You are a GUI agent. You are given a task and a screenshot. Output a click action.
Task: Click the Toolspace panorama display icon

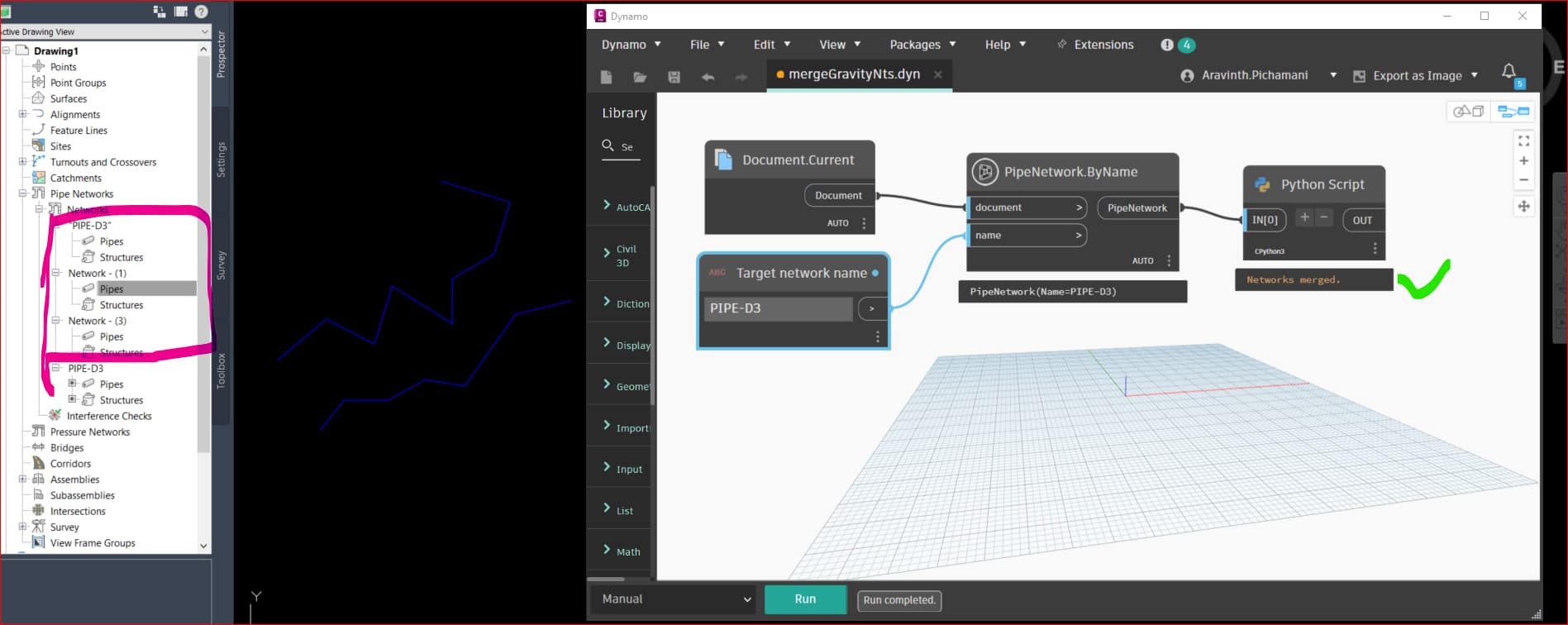pos(180,12)
